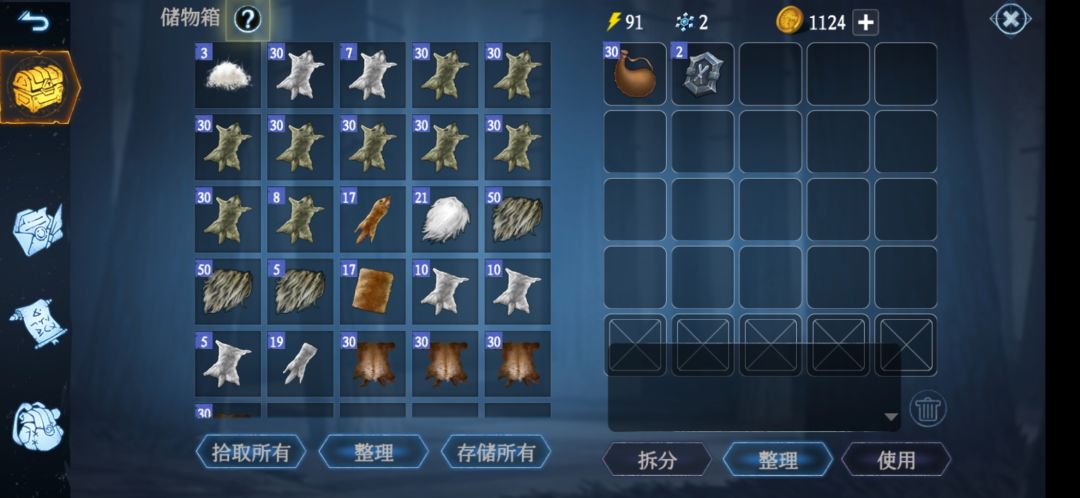The height and width of the screenshot is (498, 1080).
Task: Close the storage window with X
Action: pos(1010,20)
